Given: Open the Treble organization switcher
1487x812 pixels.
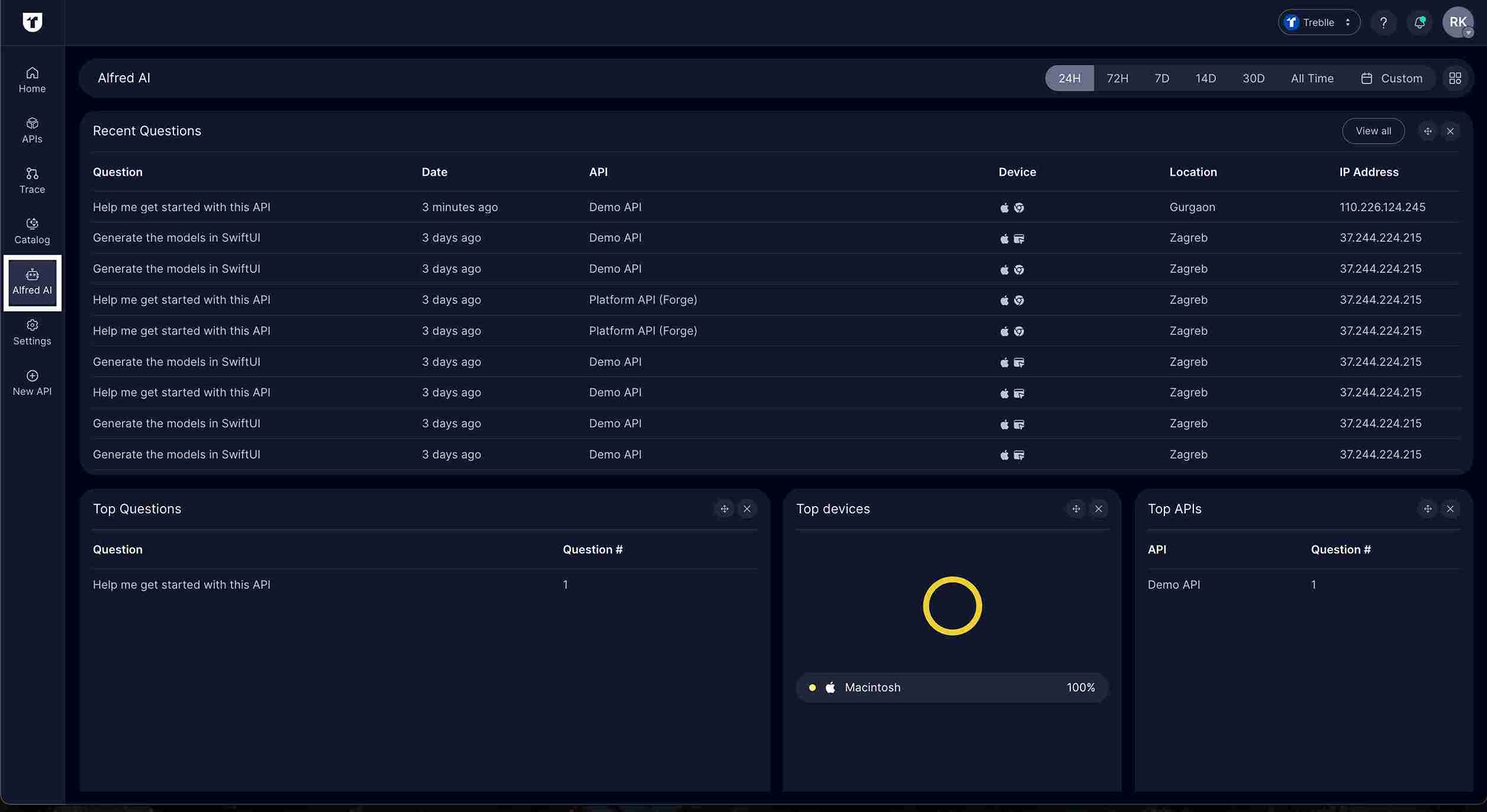Looking at the screenshot, I should point(1319,22).
